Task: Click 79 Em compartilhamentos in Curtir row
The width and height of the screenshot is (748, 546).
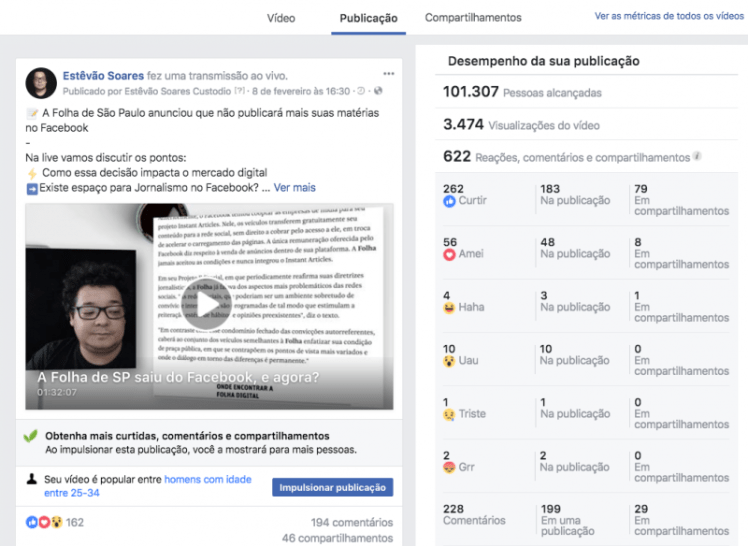Action: tap(681, 200)
